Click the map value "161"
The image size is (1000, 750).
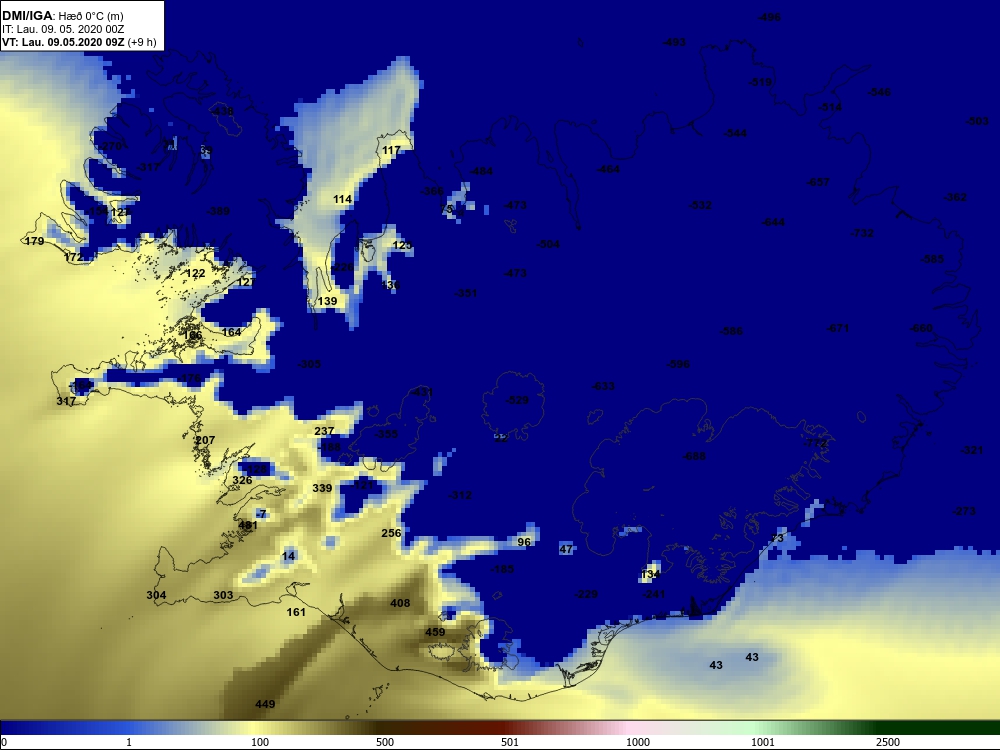[x=296, y=612]
